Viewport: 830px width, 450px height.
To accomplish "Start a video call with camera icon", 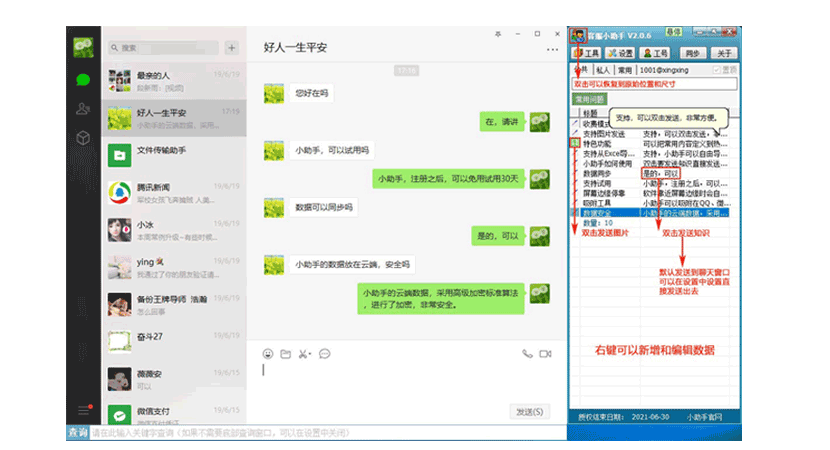I will click(x=545, y=354).
